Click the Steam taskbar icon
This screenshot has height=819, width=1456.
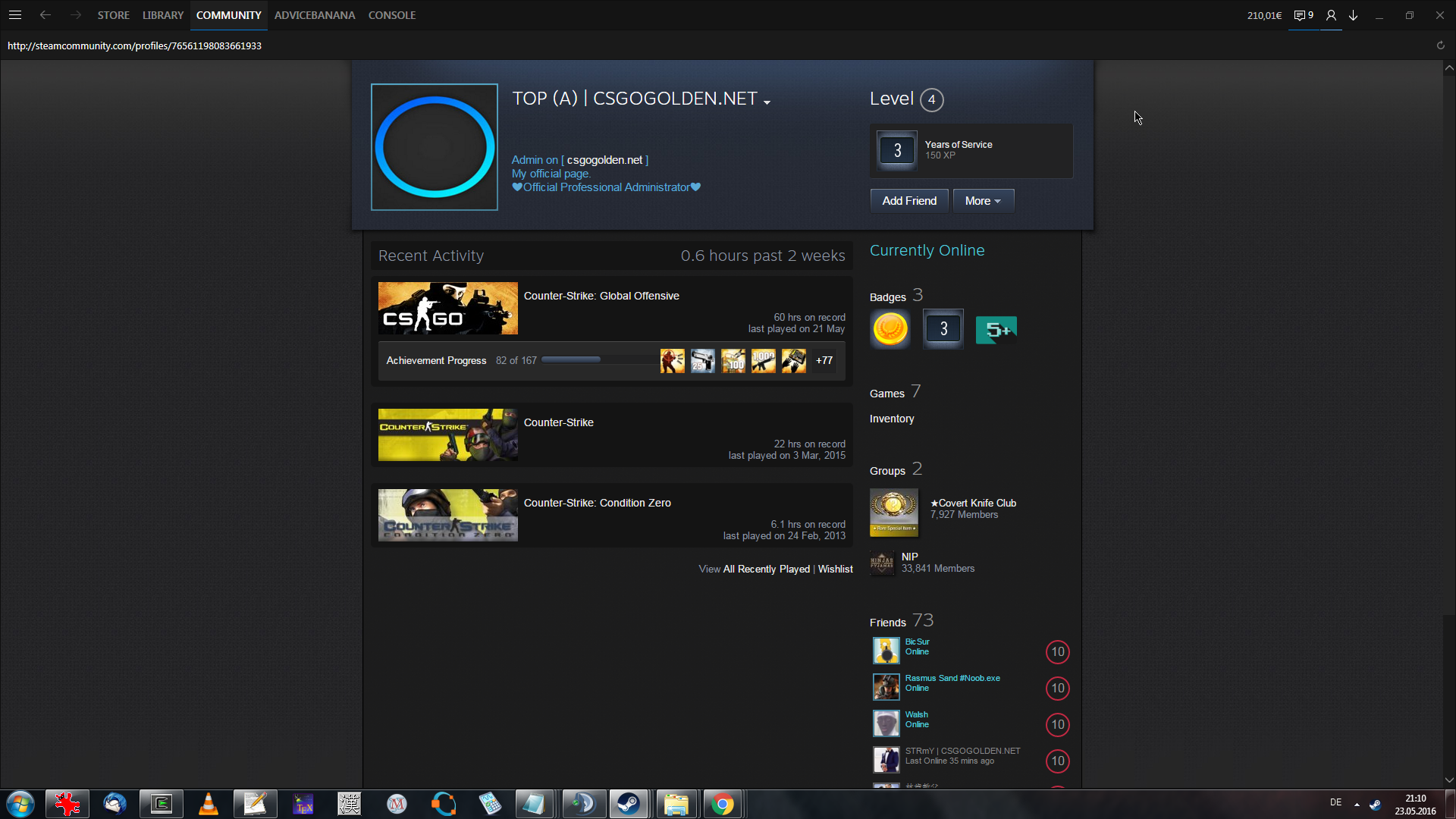[x=628, y=803]
